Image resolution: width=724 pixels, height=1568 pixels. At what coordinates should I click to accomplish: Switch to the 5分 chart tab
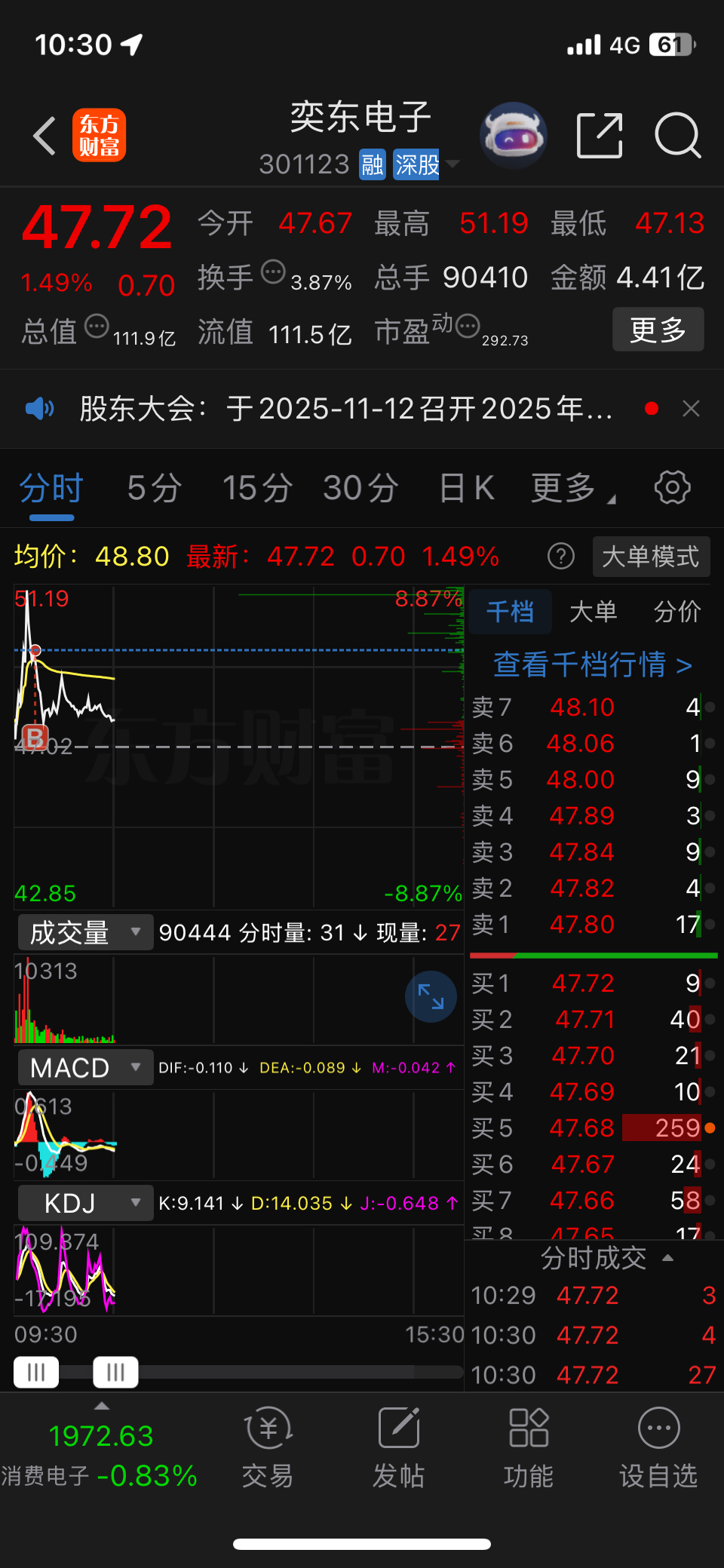[x=155, y=488]
